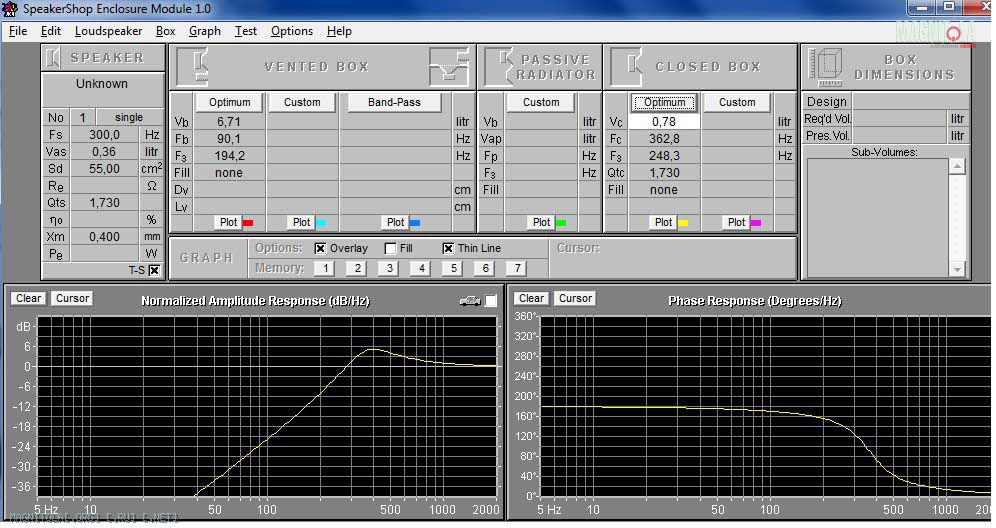Open the Loudspeaker menu

108,31
